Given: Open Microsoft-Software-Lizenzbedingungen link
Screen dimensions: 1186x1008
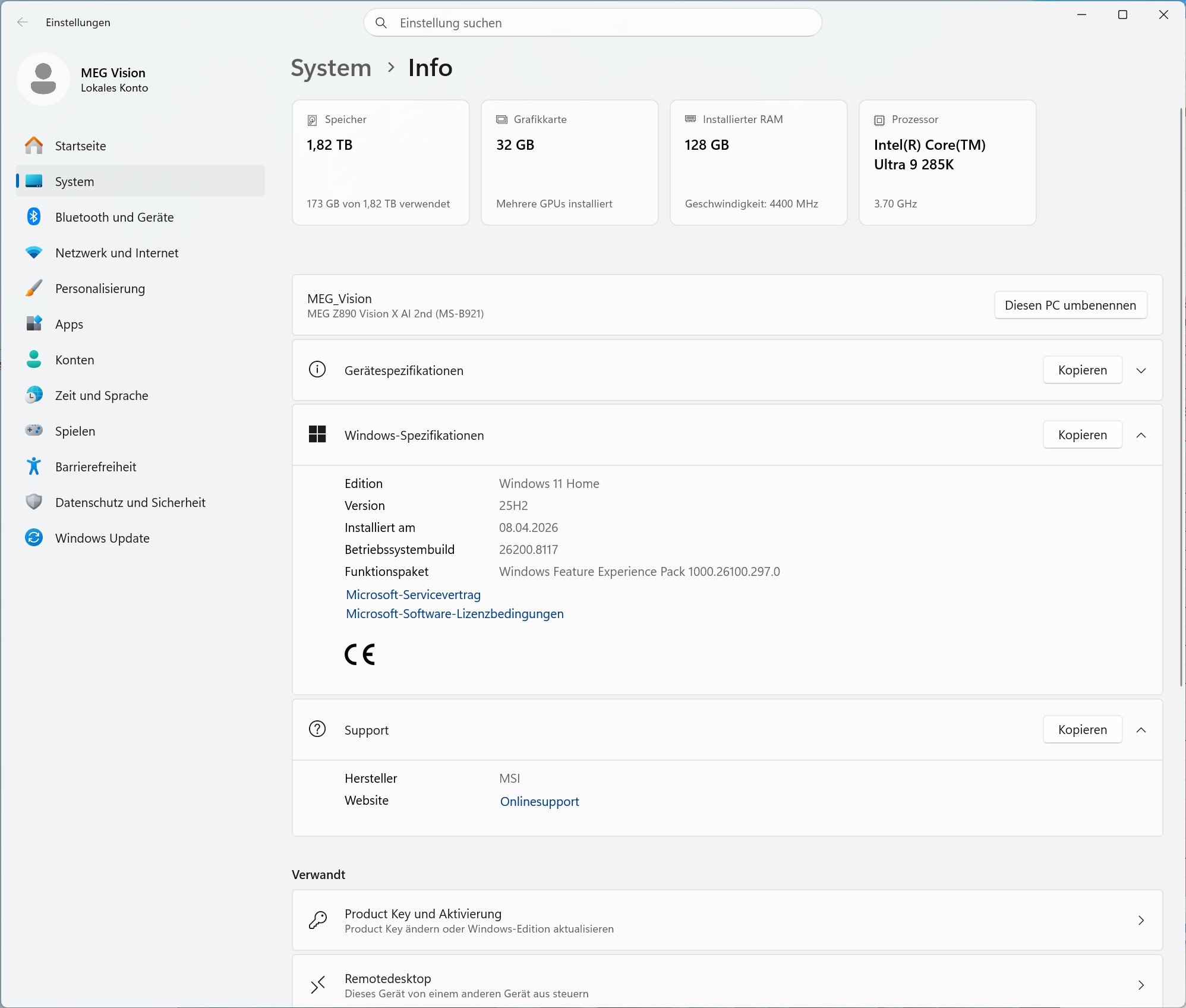Looking at the screenshot, I should [x=455, y=613].
